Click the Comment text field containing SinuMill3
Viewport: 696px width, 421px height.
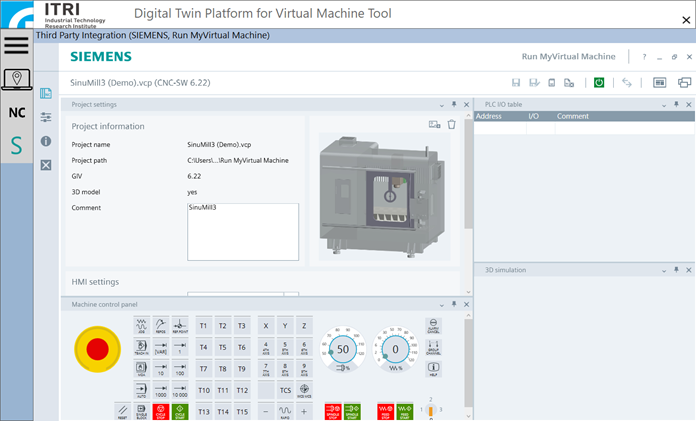(243, 231)
